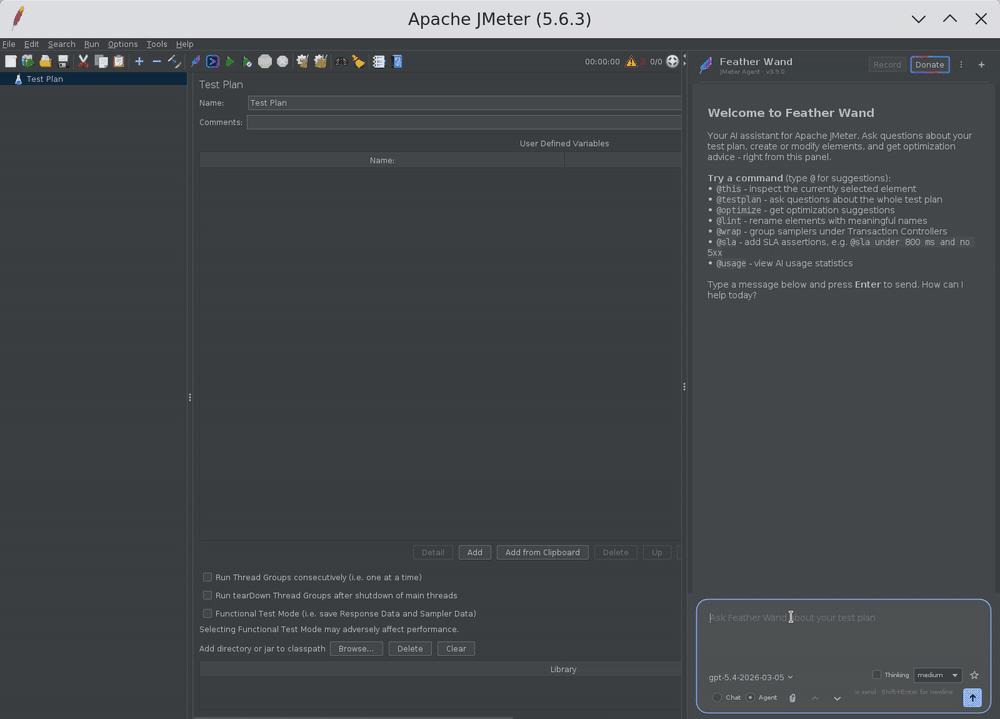Click the Feather Wand feather toolbar icon
Screen dimensions: 1000x719
point(195,61)
